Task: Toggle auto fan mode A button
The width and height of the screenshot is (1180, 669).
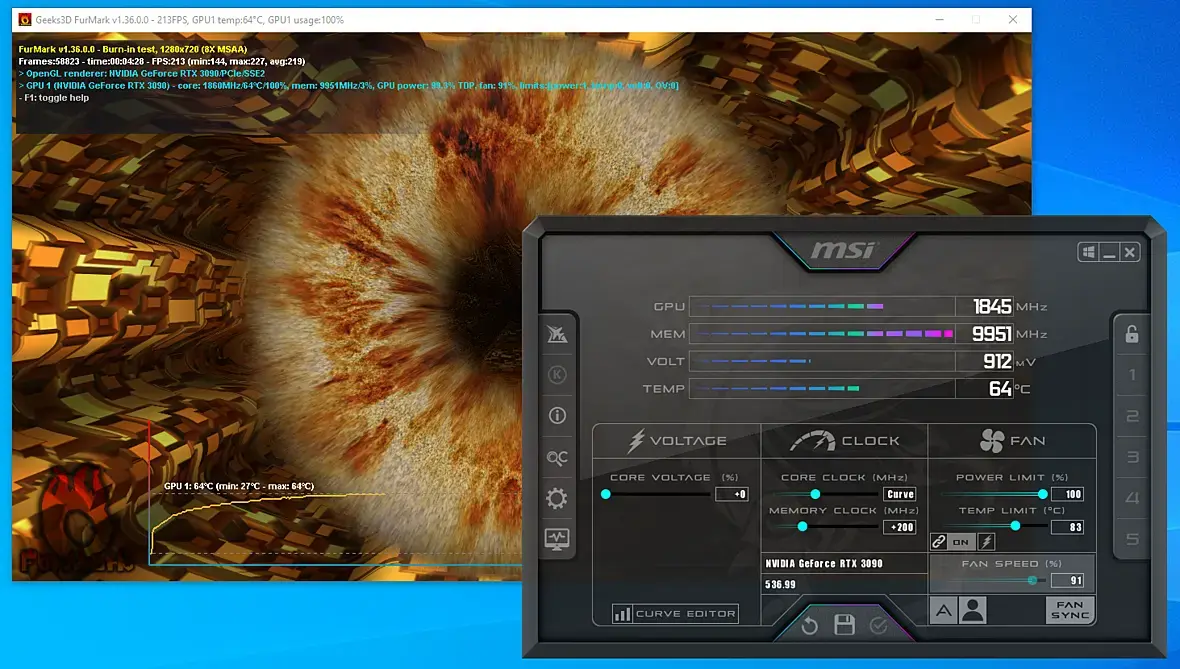Action: (943, 610)
